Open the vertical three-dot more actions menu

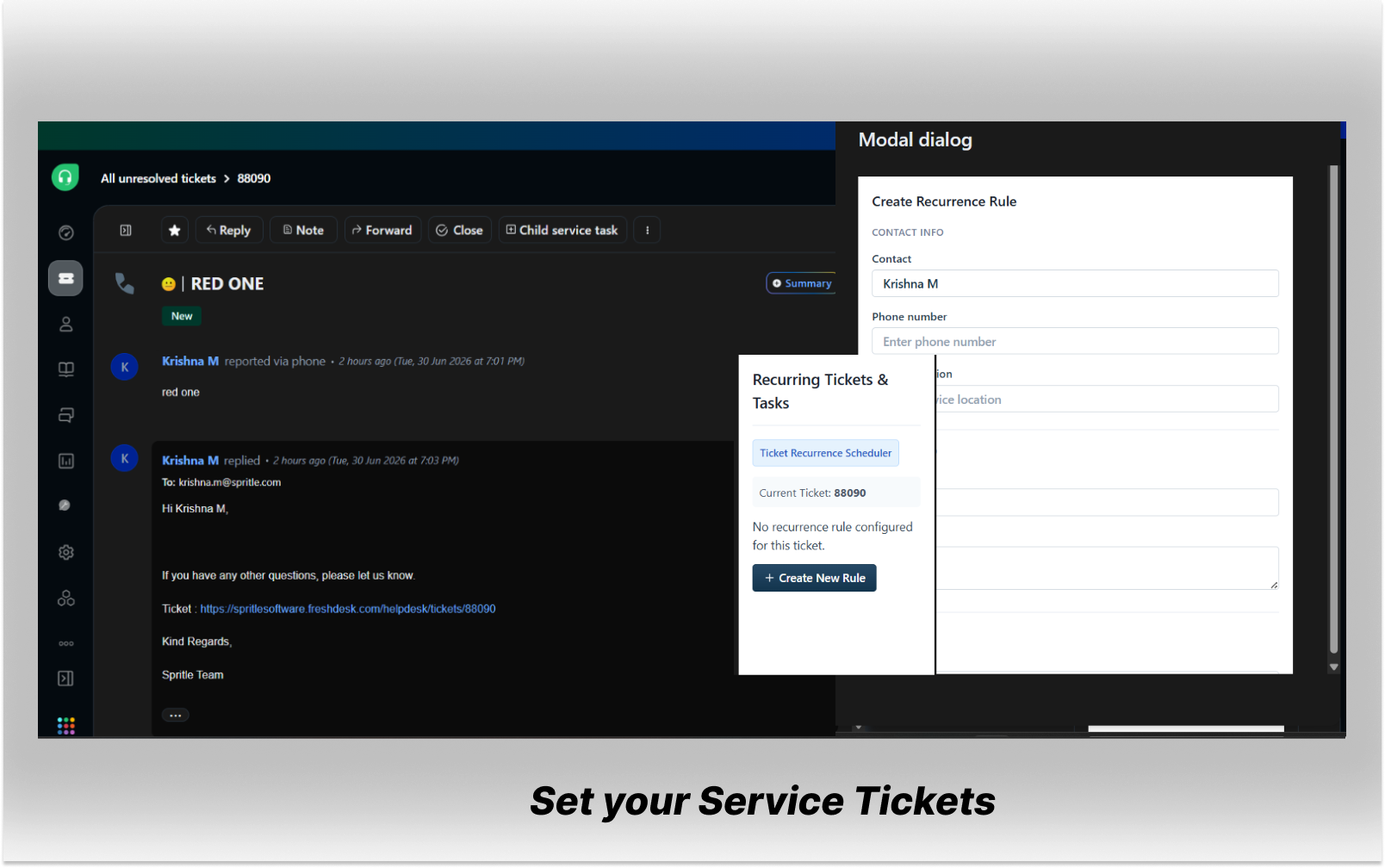tap(647, 230)
